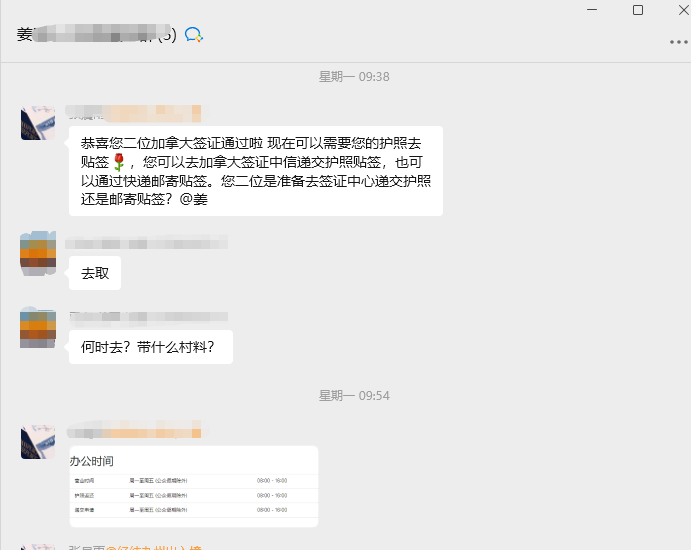Click the sender name above the visa message
Screen dimensions: 691x550
[x=134, y=114]
